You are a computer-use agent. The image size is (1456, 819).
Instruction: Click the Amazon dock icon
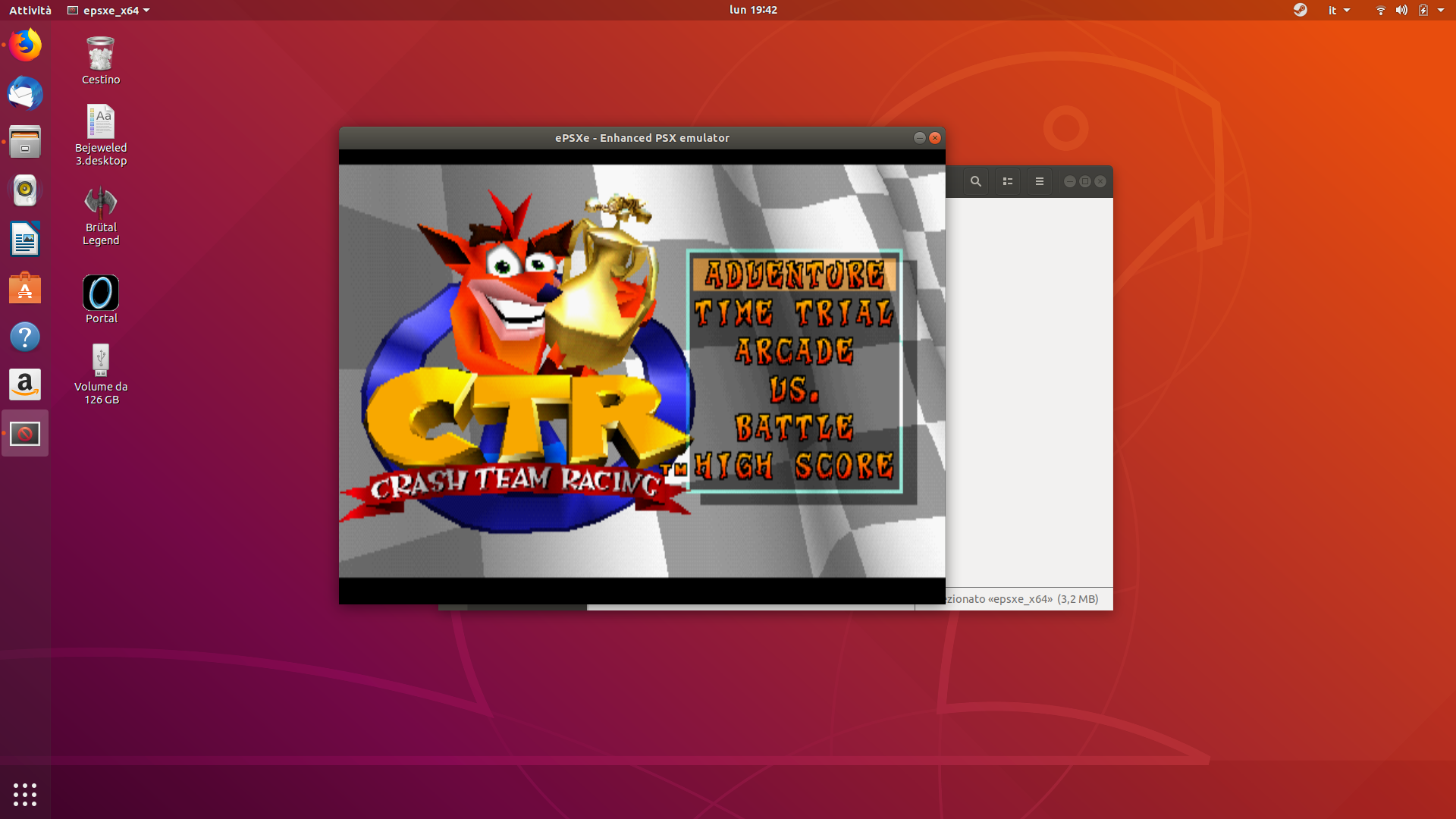[x=25, y=384]
